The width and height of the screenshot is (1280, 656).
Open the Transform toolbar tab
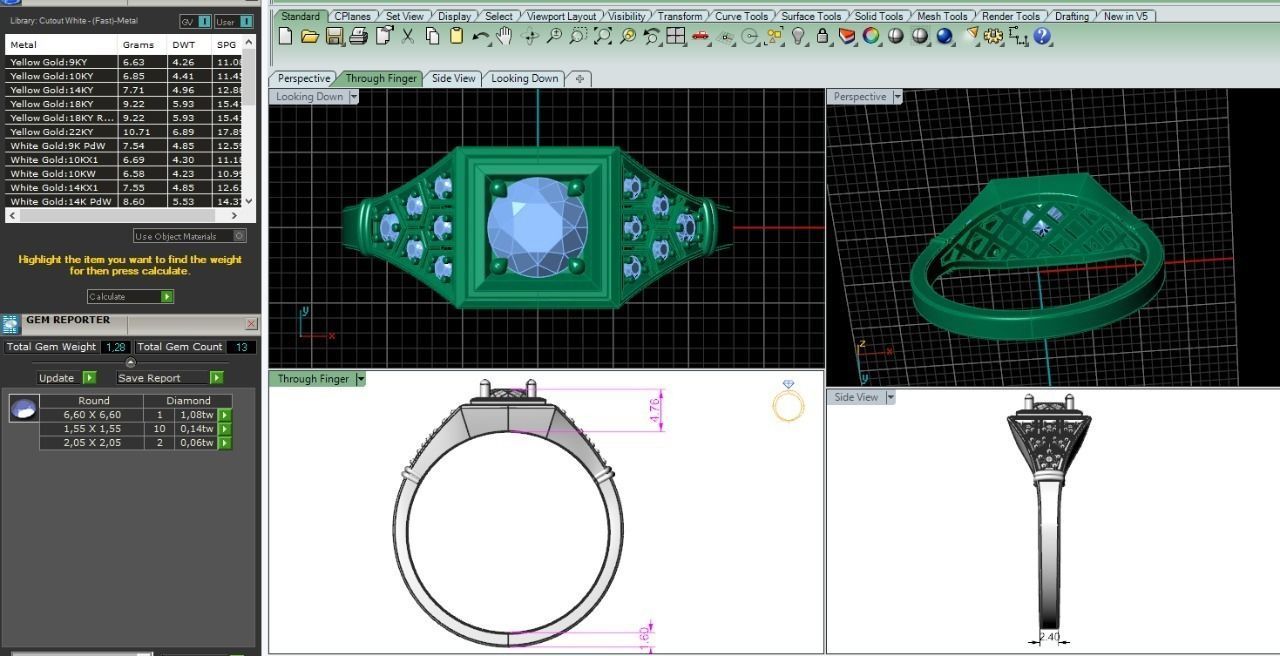coord(680,16)
